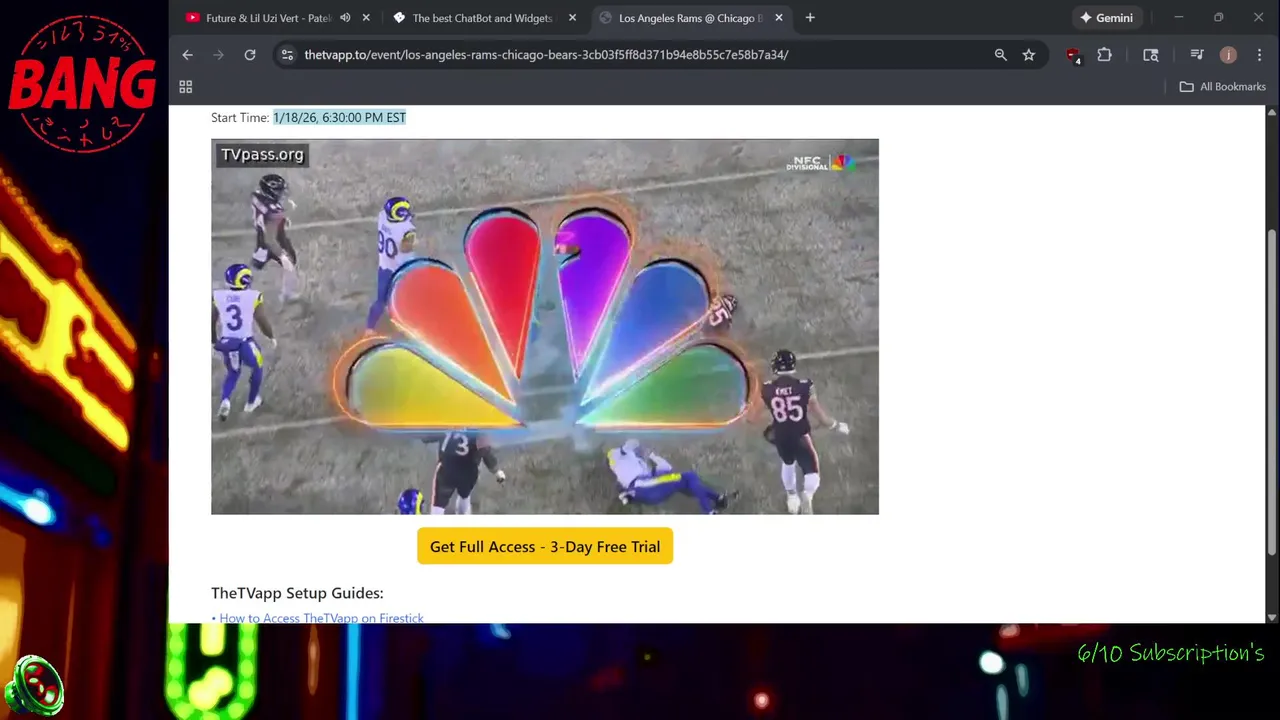Bookmark this page with the star
This screenshot has width=1280, height=720.
[1028, 55]
